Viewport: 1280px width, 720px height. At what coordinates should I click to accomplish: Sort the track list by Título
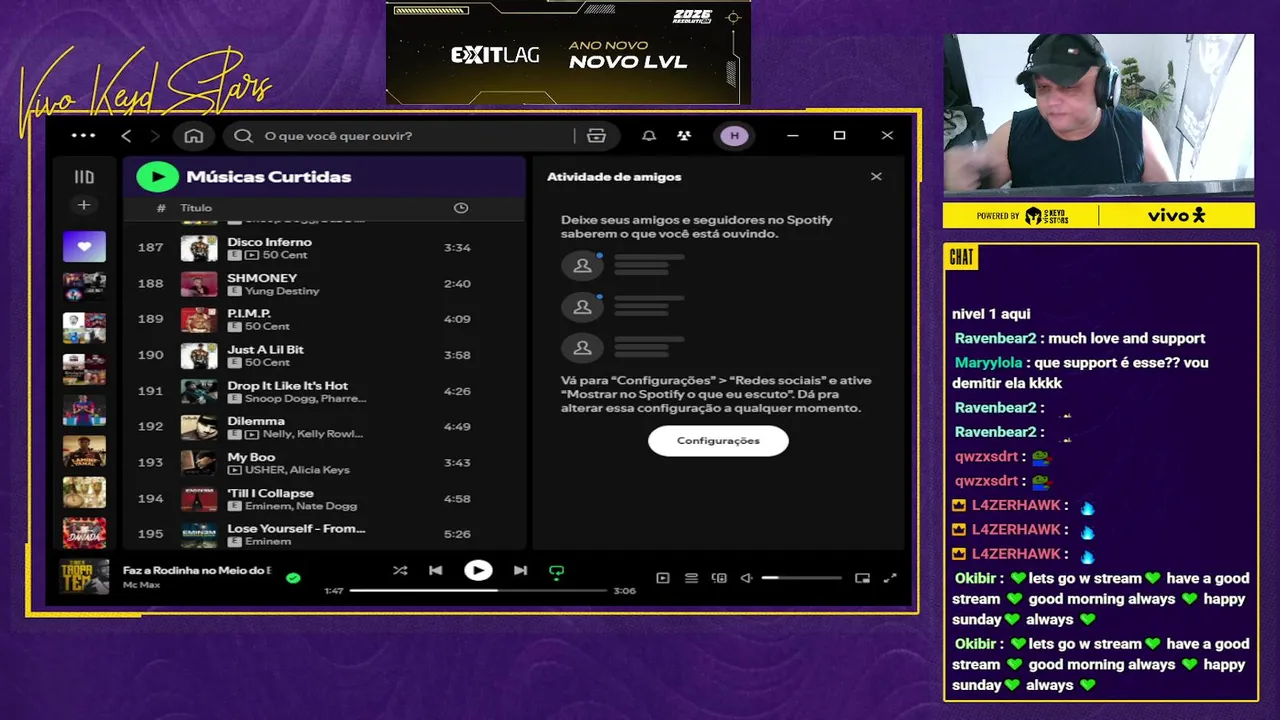[196, 208]
